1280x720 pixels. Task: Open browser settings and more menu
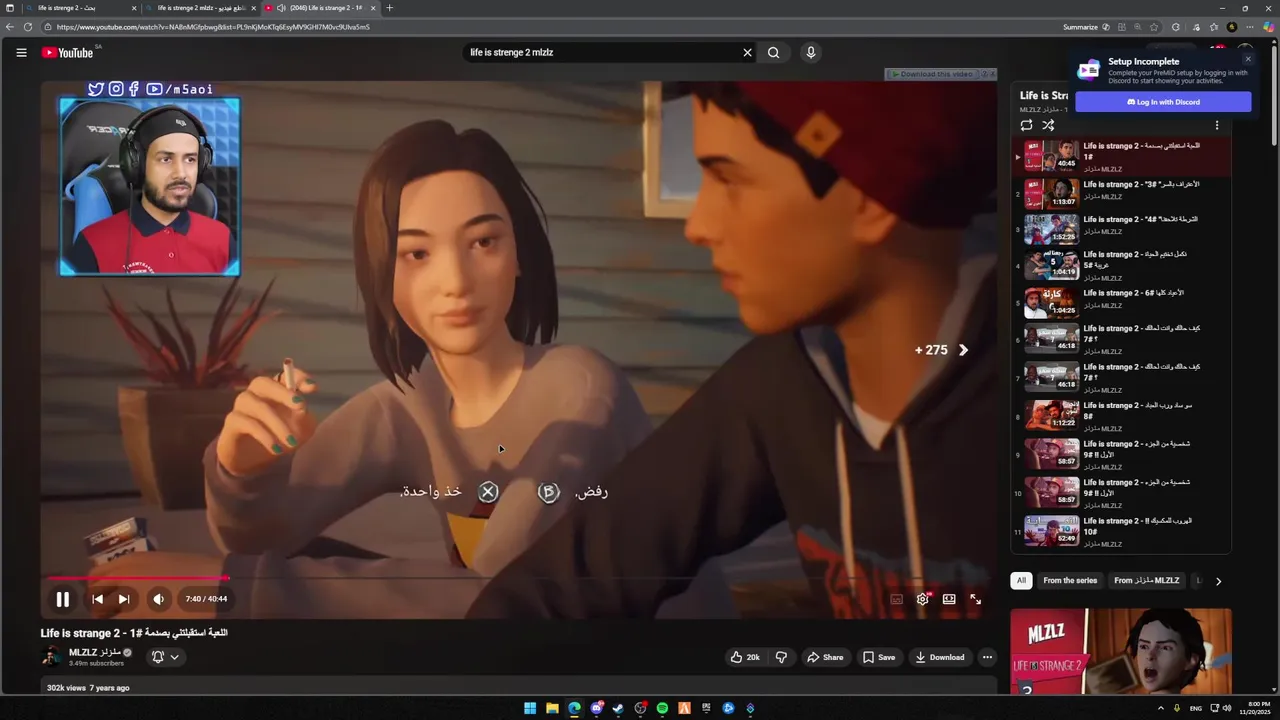point(1249,27)
